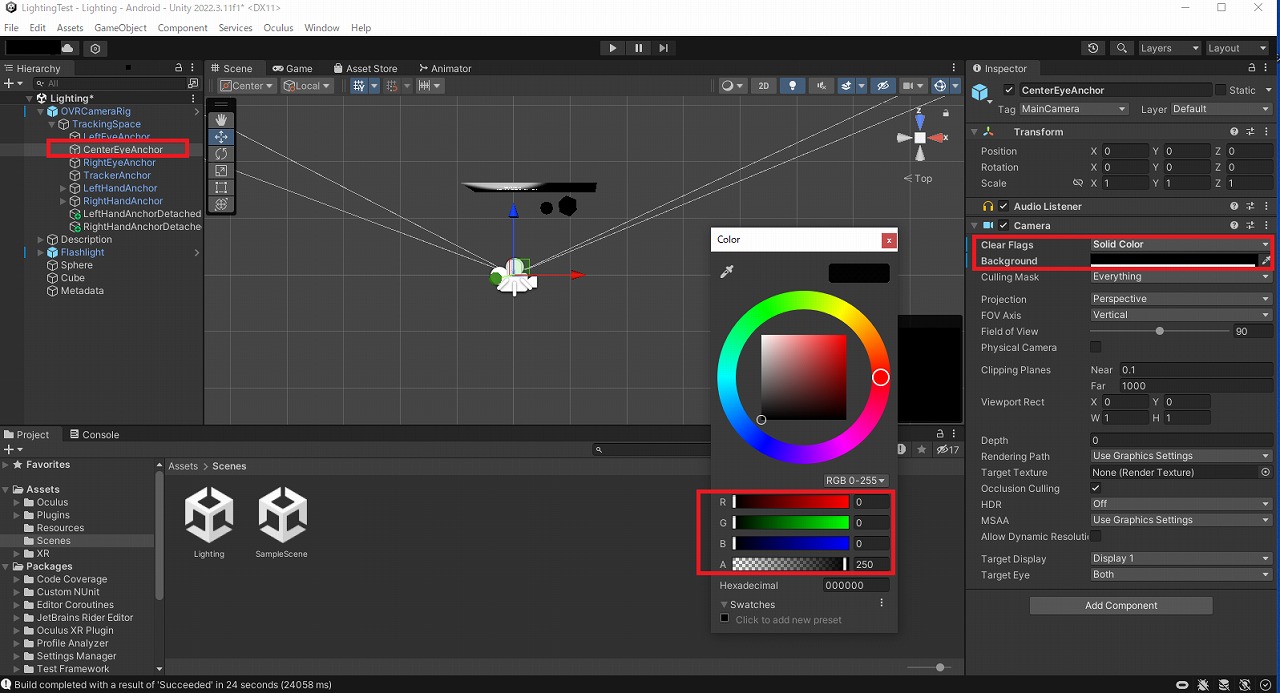Select the Scale tool

coord(221,171)
